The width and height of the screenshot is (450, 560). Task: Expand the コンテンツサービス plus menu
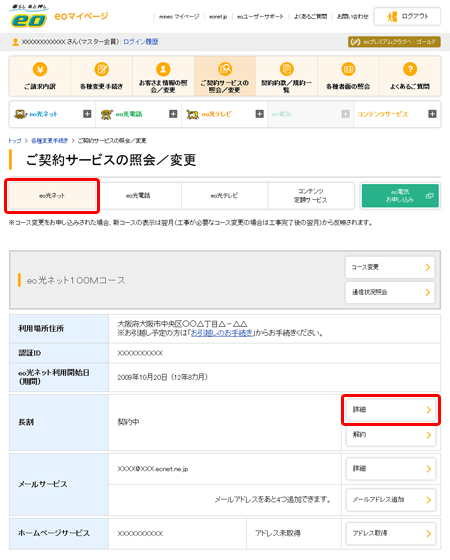pos(432,114)
